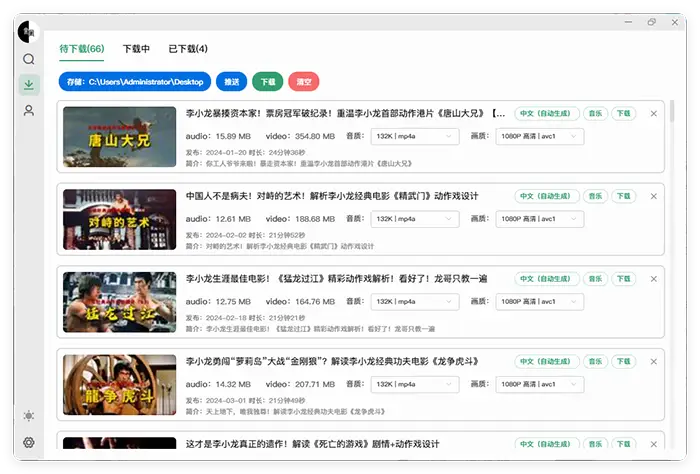The width and height of the screenshot is (700, 474).
Task: Click the 猛龙过江 video thumbnail
Action: pyautogui.click(x=120, y=302)
